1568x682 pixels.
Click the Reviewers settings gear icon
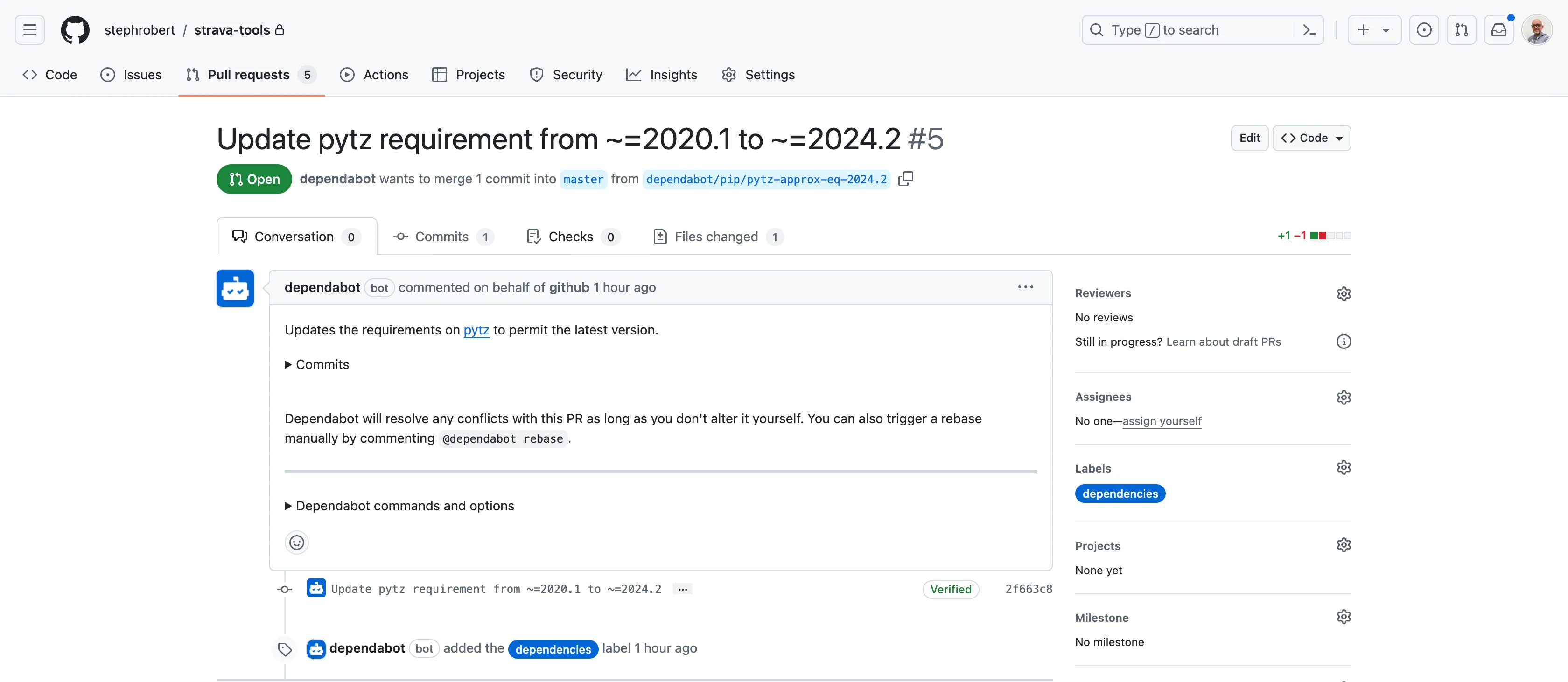1344,294
